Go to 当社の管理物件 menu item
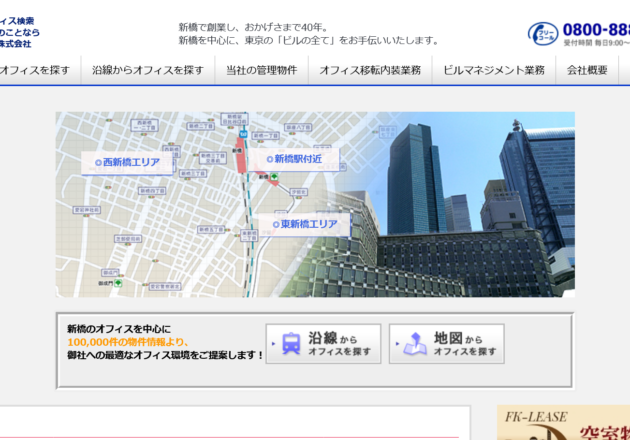 click(x=261, y=70)
